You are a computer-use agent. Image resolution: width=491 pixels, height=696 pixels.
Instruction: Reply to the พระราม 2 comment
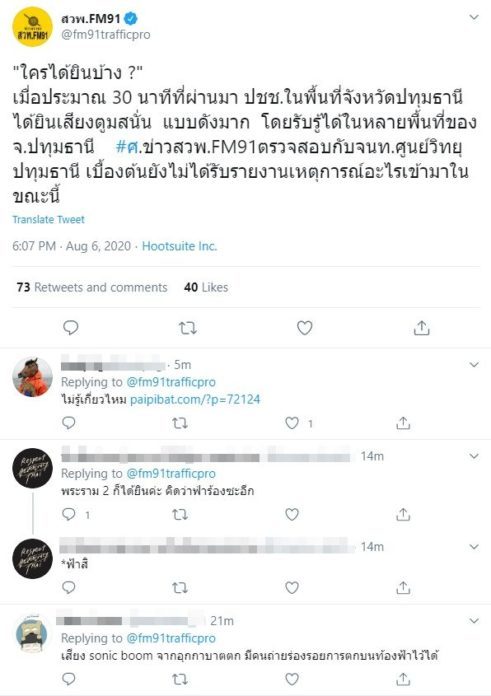69,514
